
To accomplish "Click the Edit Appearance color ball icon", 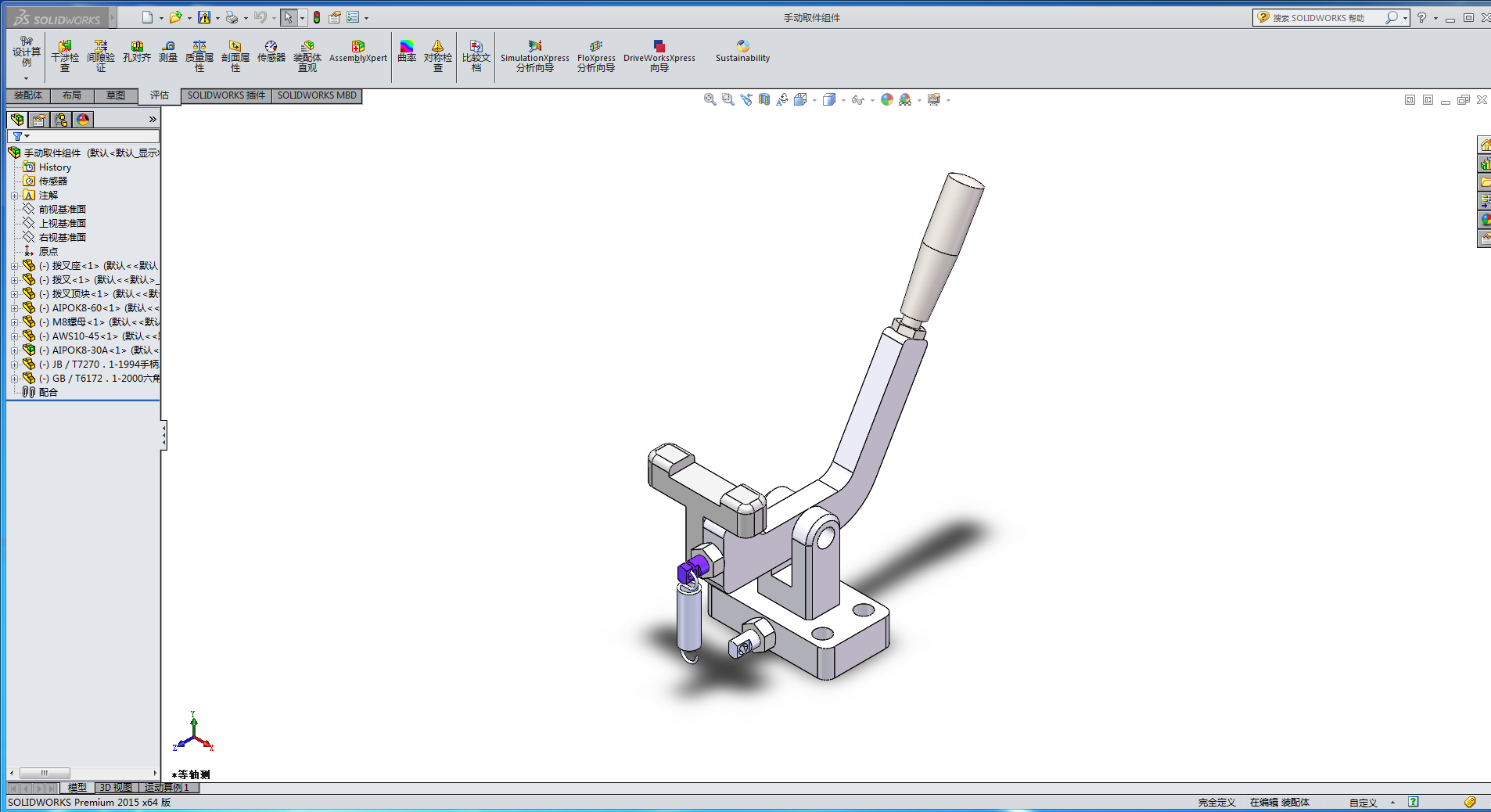I will (886, 99).
